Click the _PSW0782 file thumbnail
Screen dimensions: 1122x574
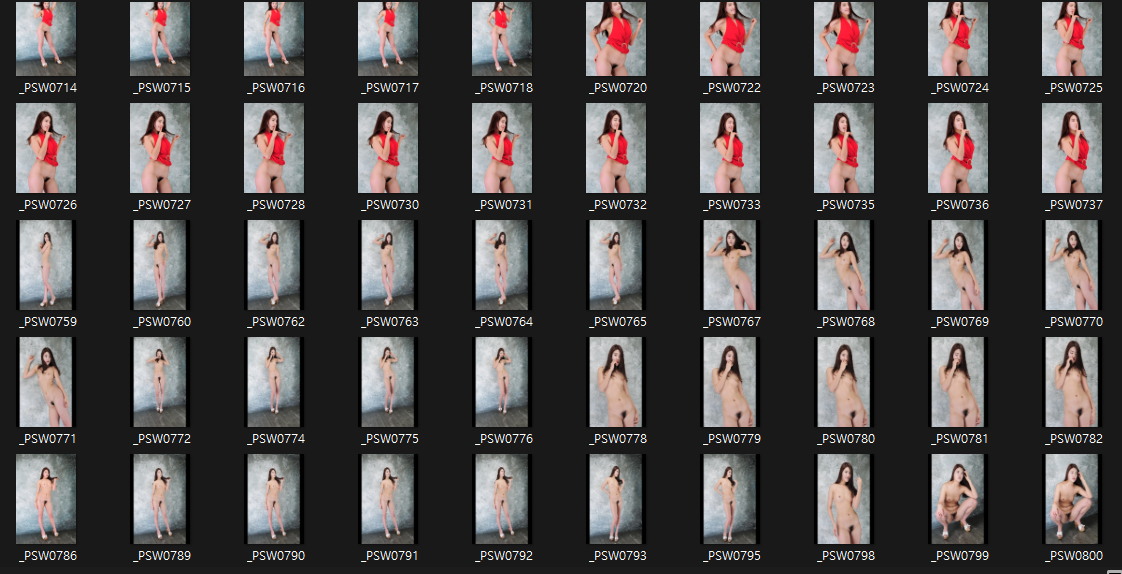click(x=1072, y=383)
